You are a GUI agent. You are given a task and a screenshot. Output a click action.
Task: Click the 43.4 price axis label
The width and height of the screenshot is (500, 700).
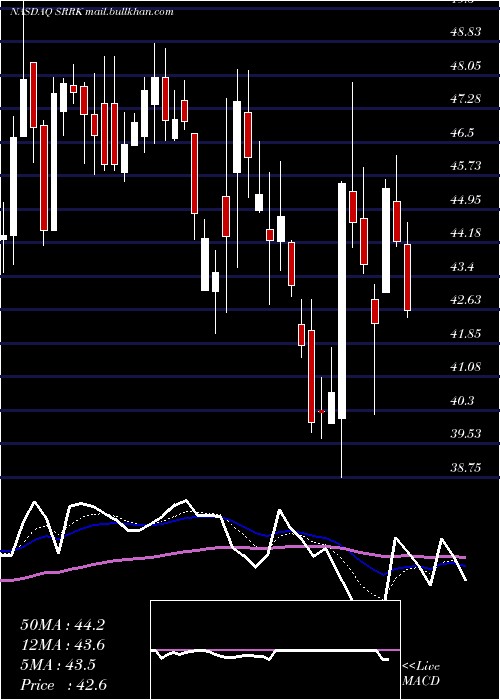(463, 267)
